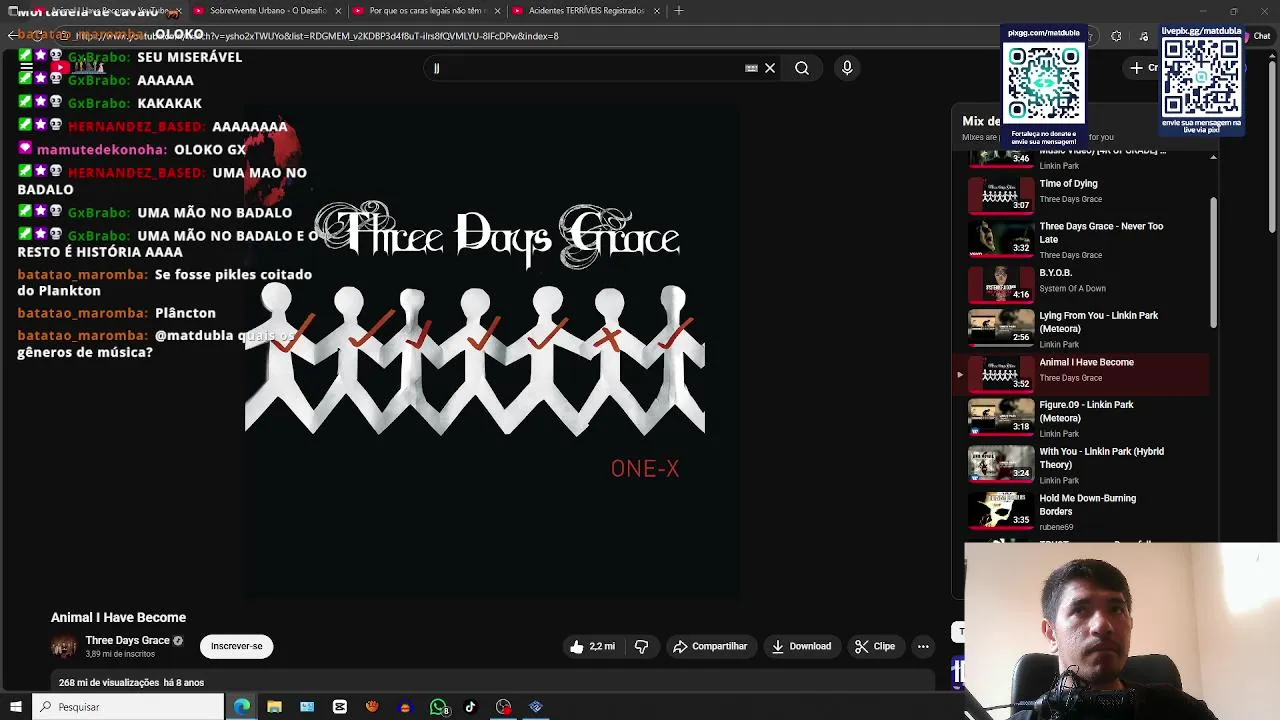This screenshot has height=720, width=1280.
Task: Click the 268 mi de visualizações text
Action: tap(108, 683)
